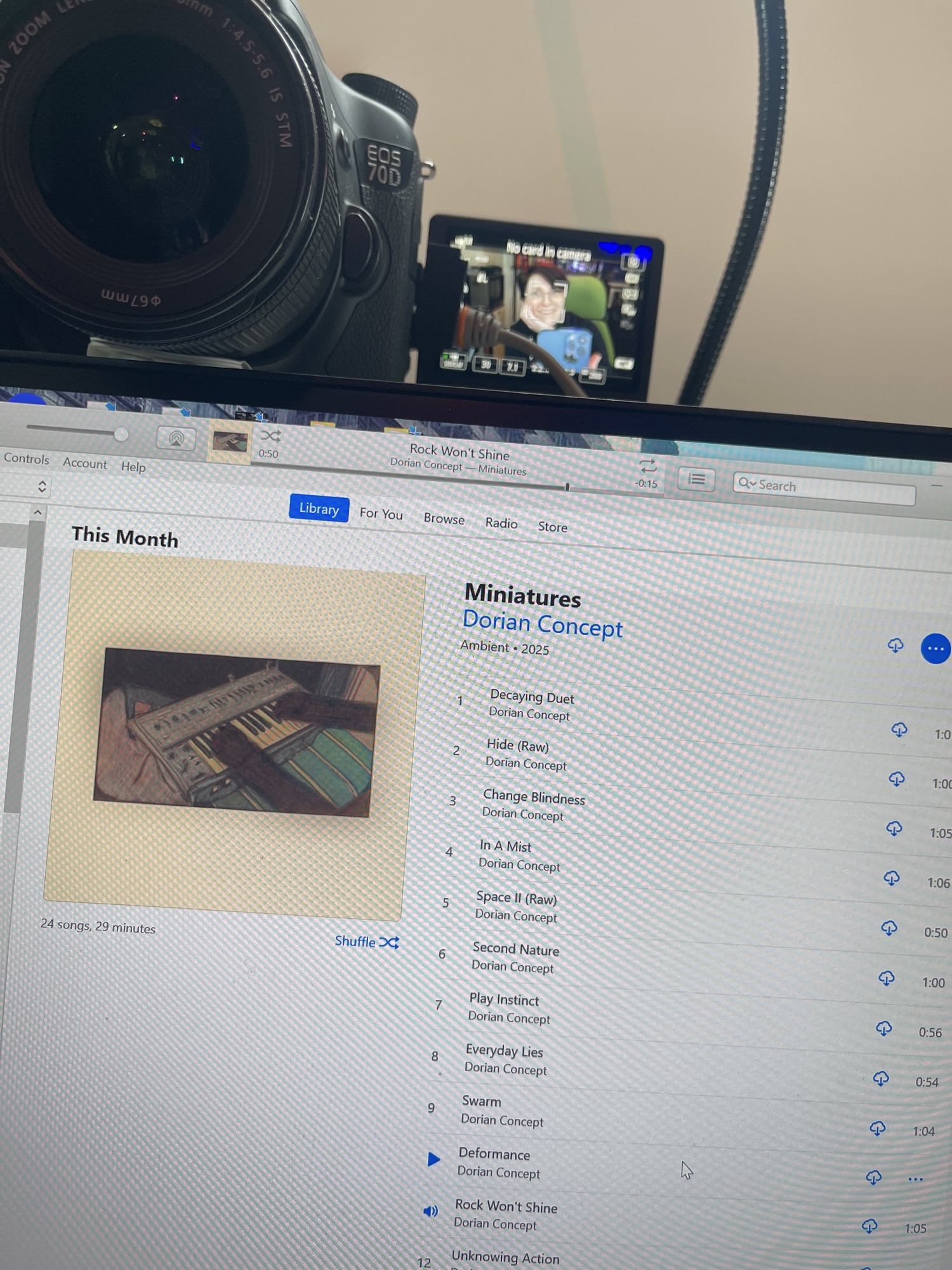Open the Account menu
952x1270 pixels.
coord(84,464)
